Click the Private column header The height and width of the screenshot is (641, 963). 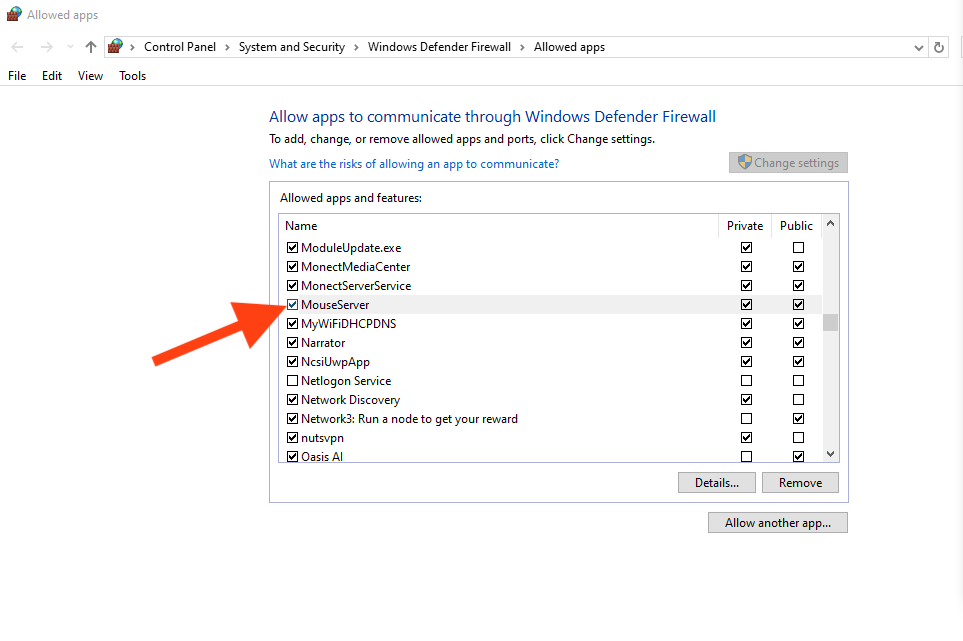point(745,226)
